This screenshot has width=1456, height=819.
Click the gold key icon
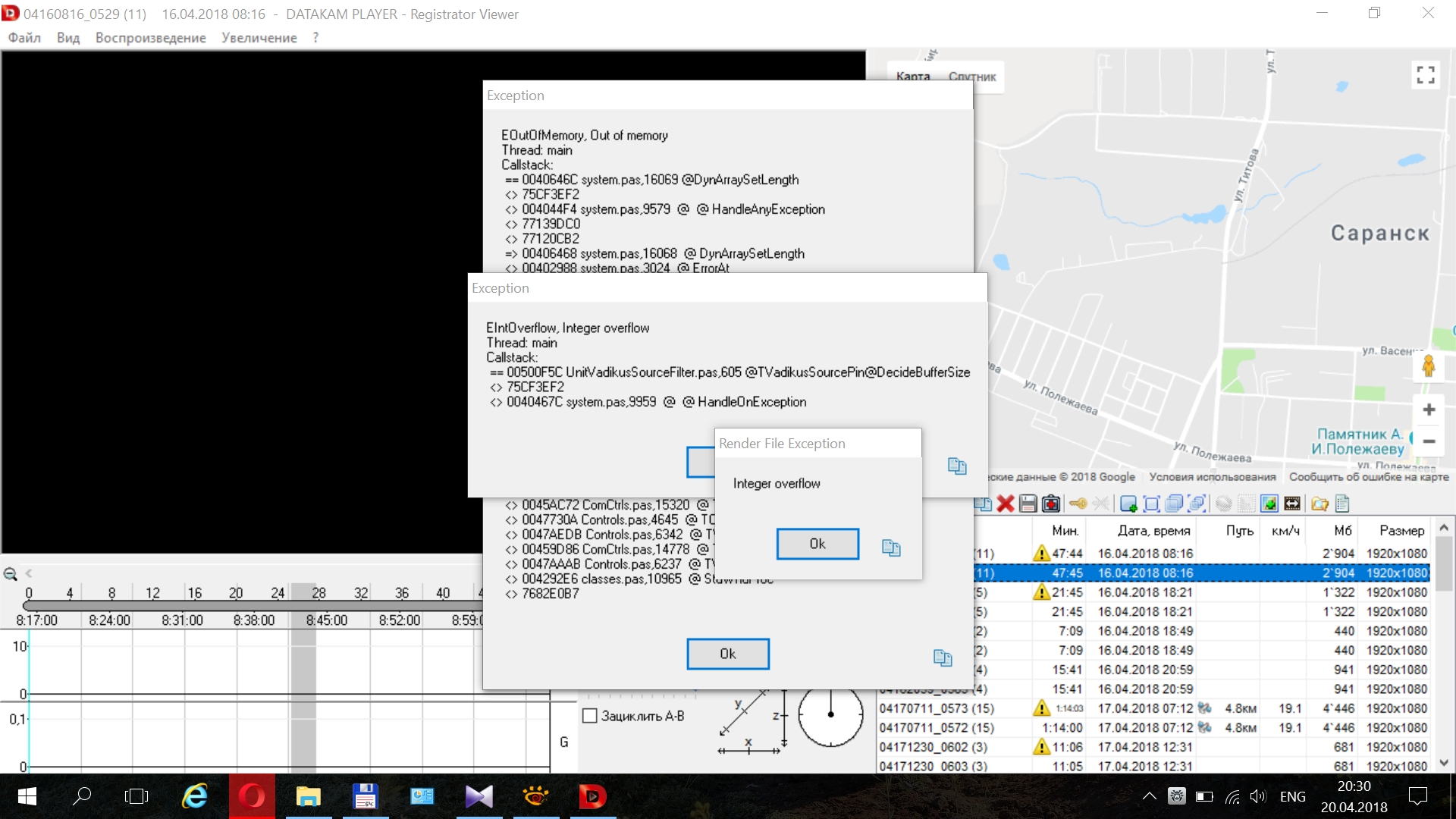tap(1078, 504)
